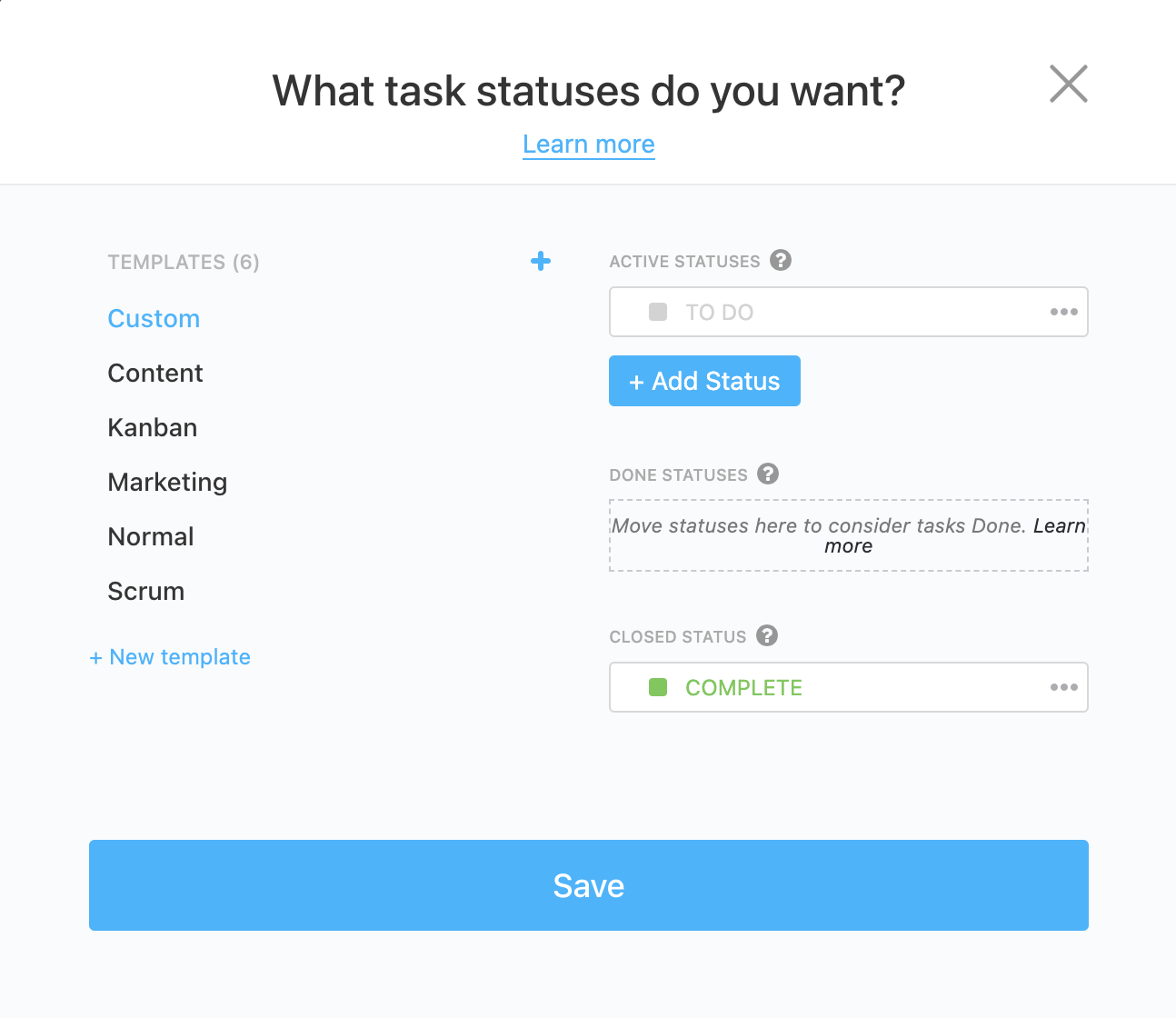Select the Custom template
This screenshot has height=1018, width=1176.
[x=154, y=319]
